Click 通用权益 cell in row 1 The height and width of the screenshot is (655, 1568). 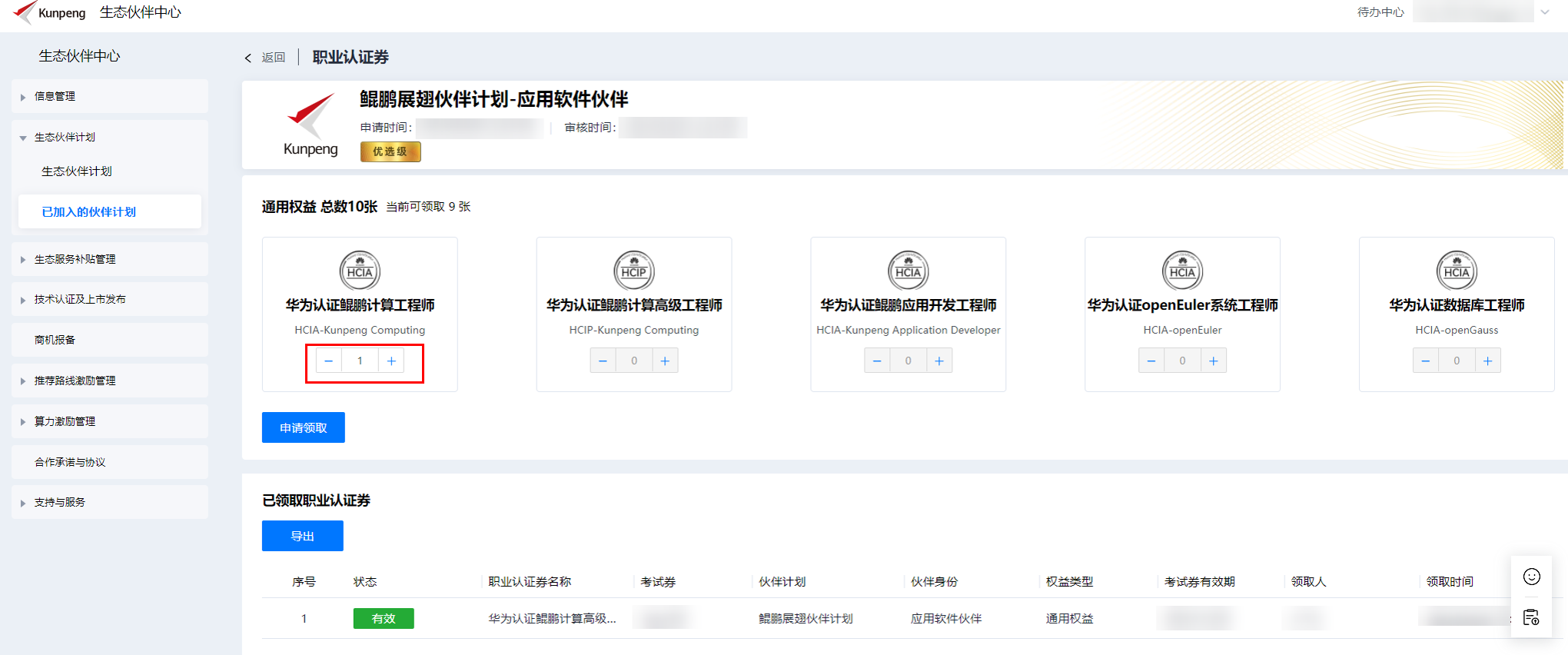[x=1069, y=618]
